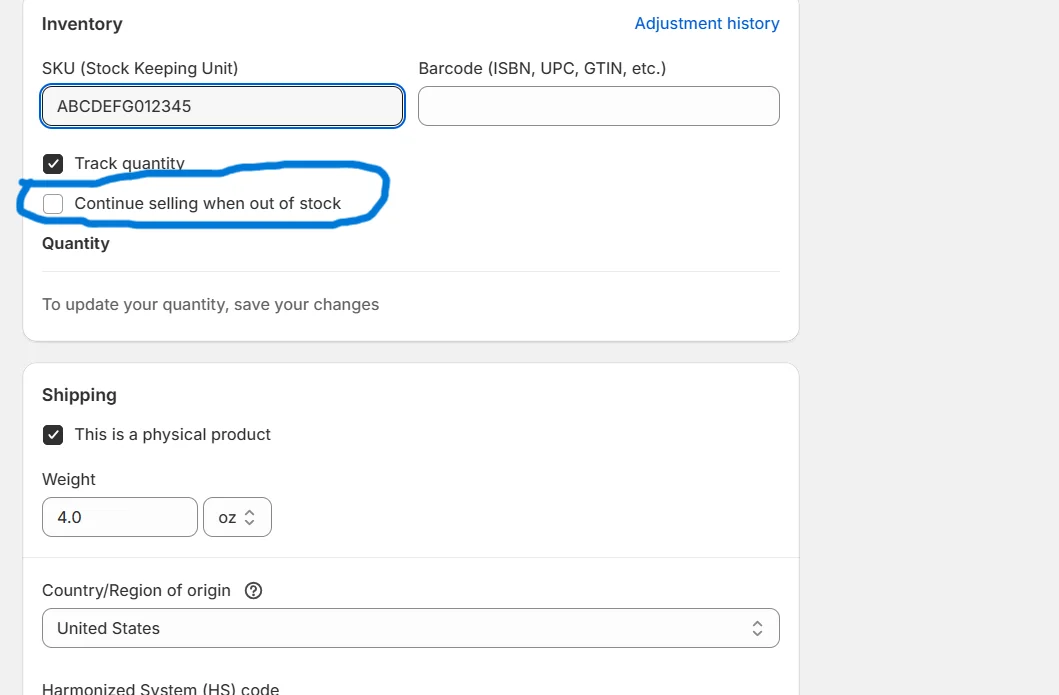Click the empty Barcode input field
Screen dimensions: 1059x695
[598, 105]
